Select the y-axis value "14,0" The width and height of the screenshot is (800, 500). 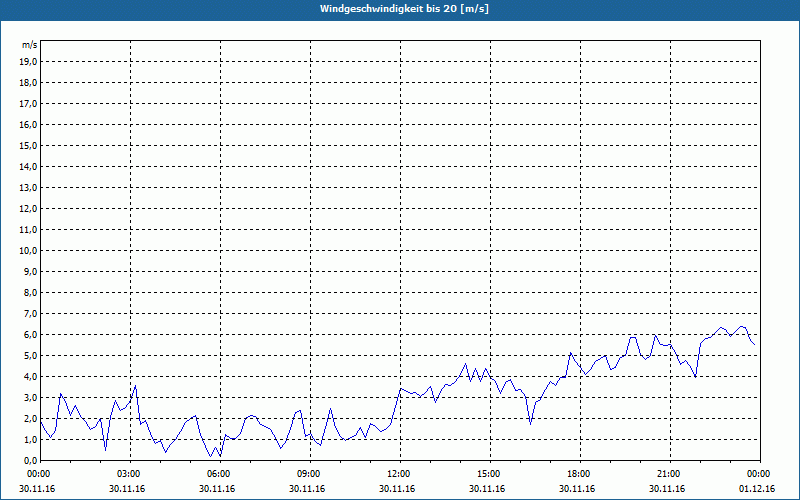28,166
